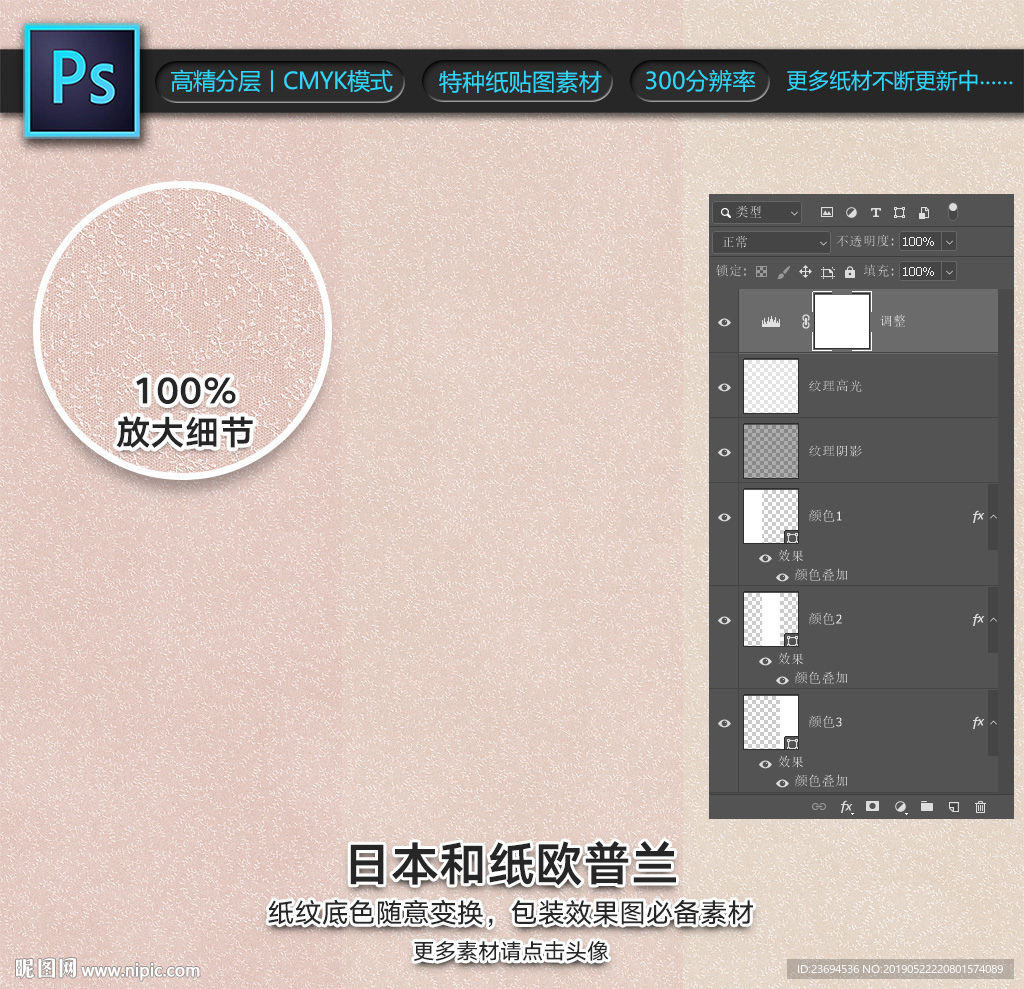Screen dimensions: 1024x989
Task: Click prevent artboard auto-nesting lock icon
Action: pyautogui.click(x=827, y=272)
